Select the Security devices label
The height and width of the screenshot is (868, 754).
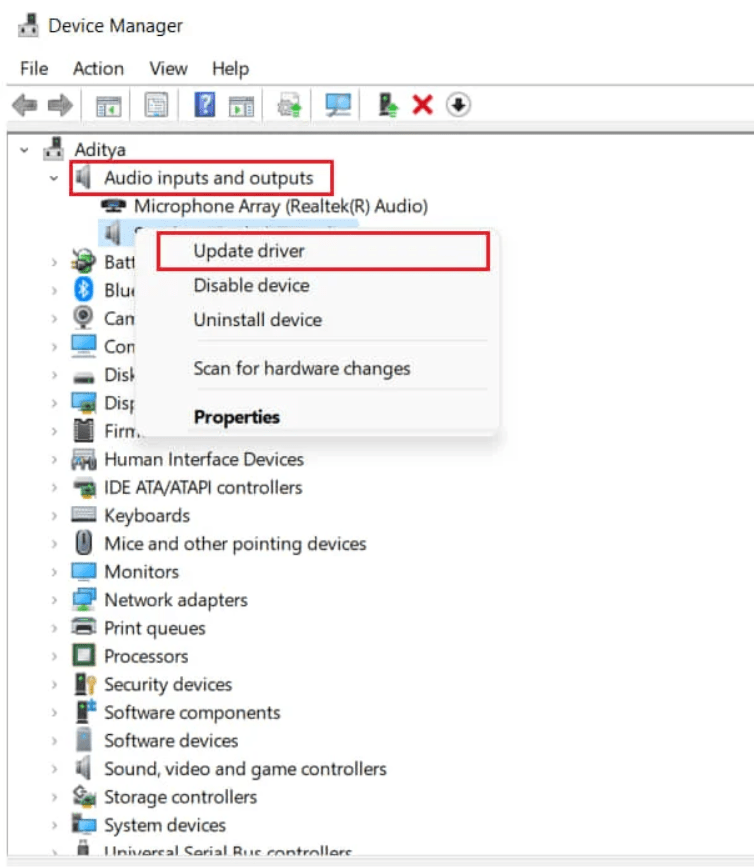[x=168, y=685]
